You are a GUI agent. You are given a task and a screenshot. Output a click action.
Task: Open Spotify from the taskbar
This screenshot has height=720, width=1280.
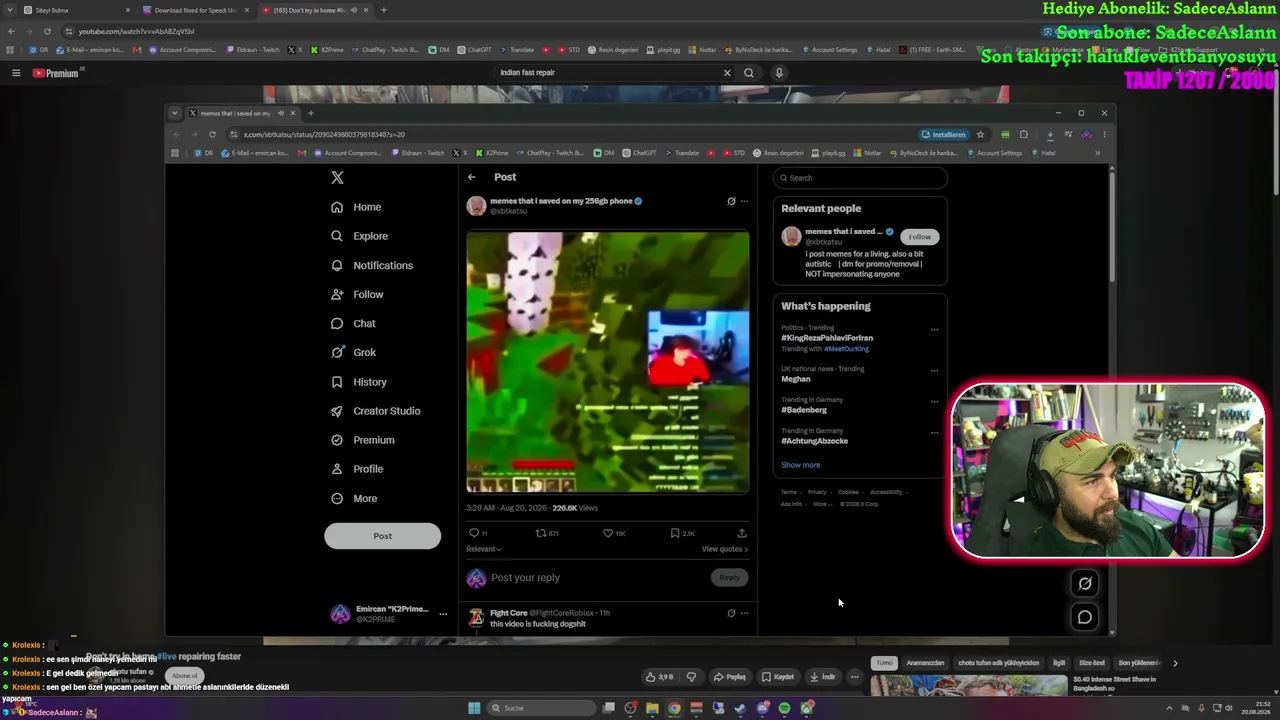(784, 708)
